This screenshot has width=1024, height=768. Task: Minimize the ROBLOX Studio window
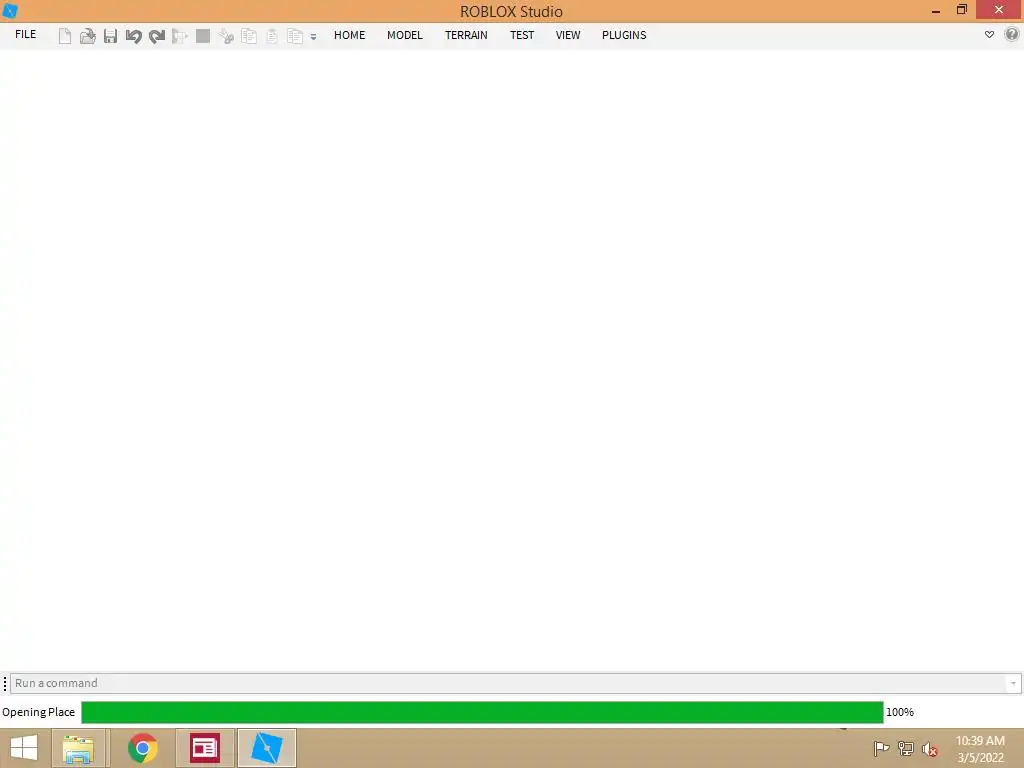936,10
